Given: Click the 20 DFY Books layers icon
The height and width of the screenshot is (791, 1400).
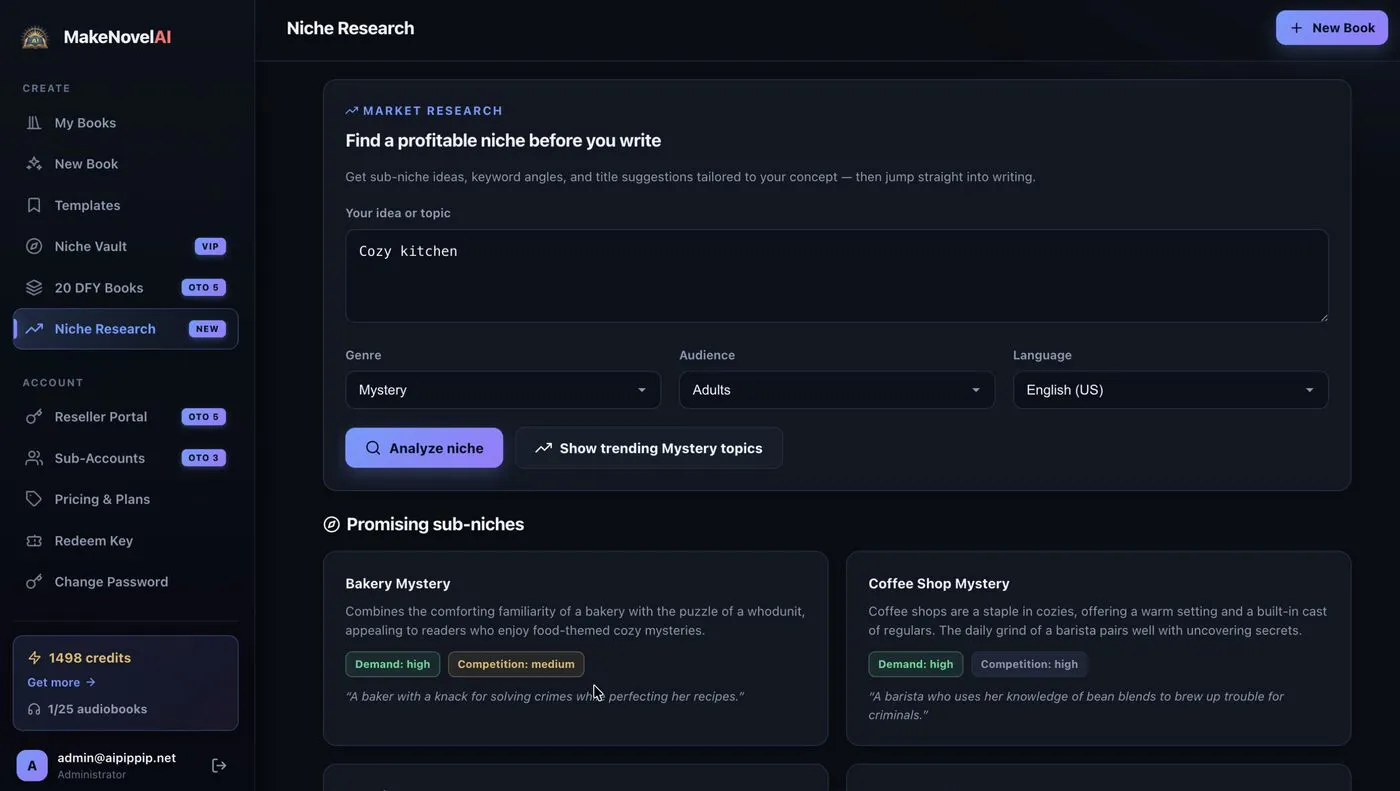Looking at the screenshot, I should click(34, 288).
